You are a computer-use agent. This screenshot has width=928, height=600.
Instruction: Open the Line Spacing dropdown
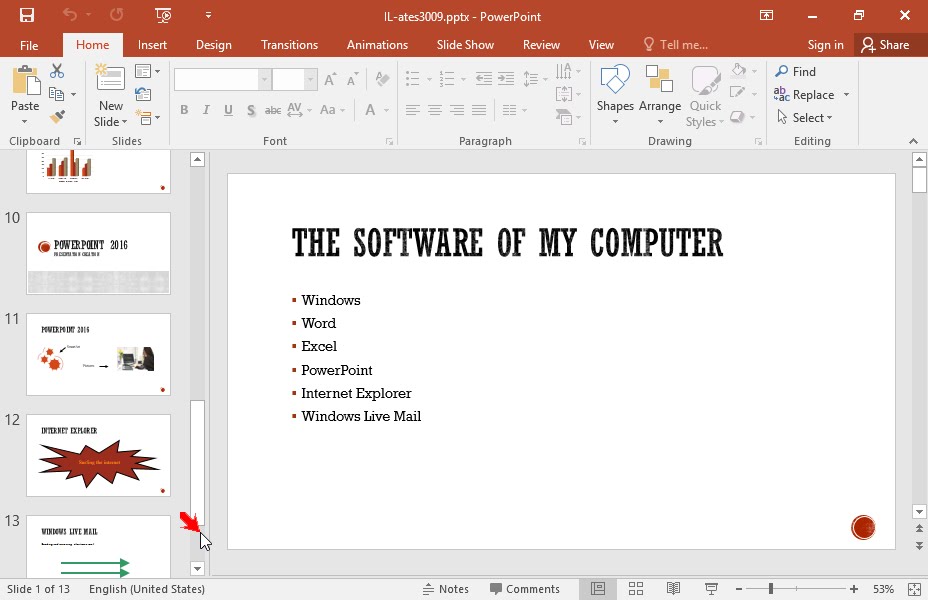pos(535,79)
